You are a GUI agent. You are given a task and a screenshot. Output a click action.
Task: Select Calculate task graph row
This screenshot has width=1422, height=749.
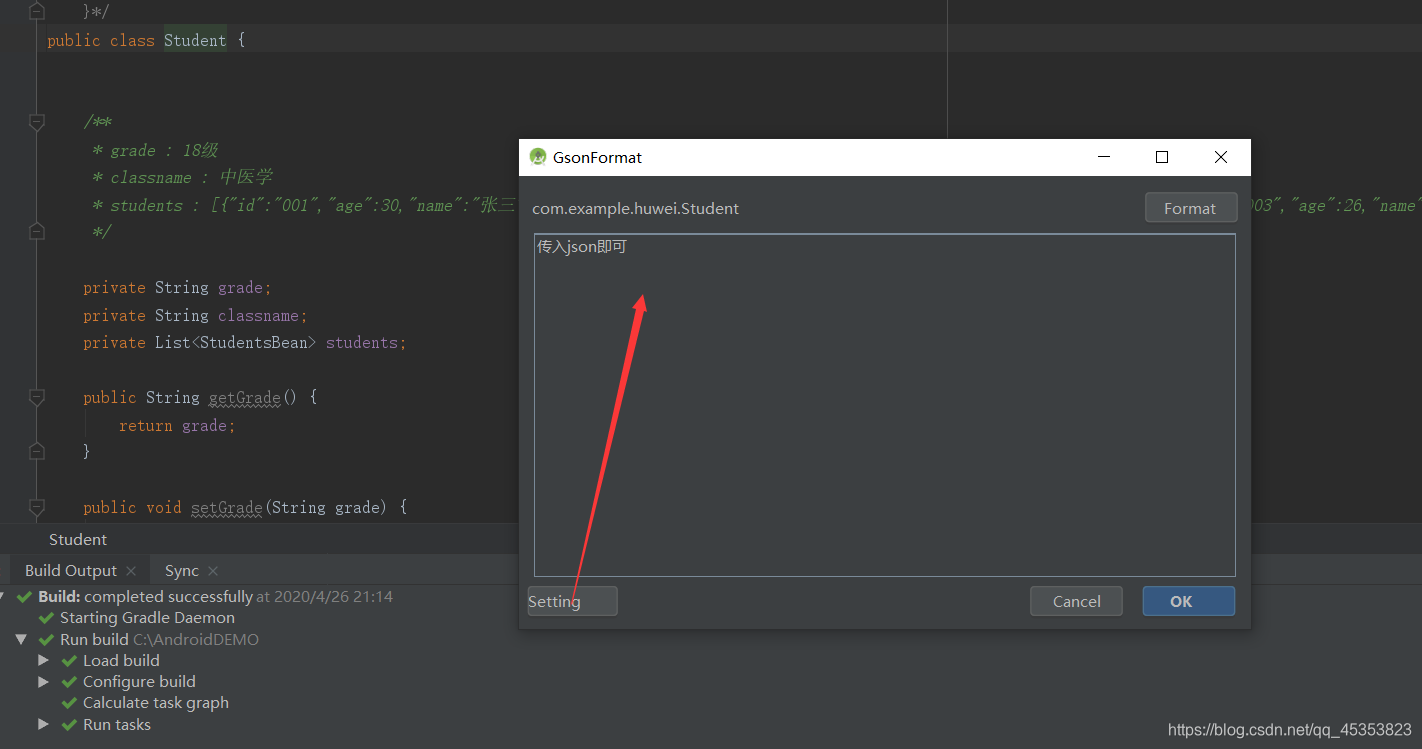point(155,703)
